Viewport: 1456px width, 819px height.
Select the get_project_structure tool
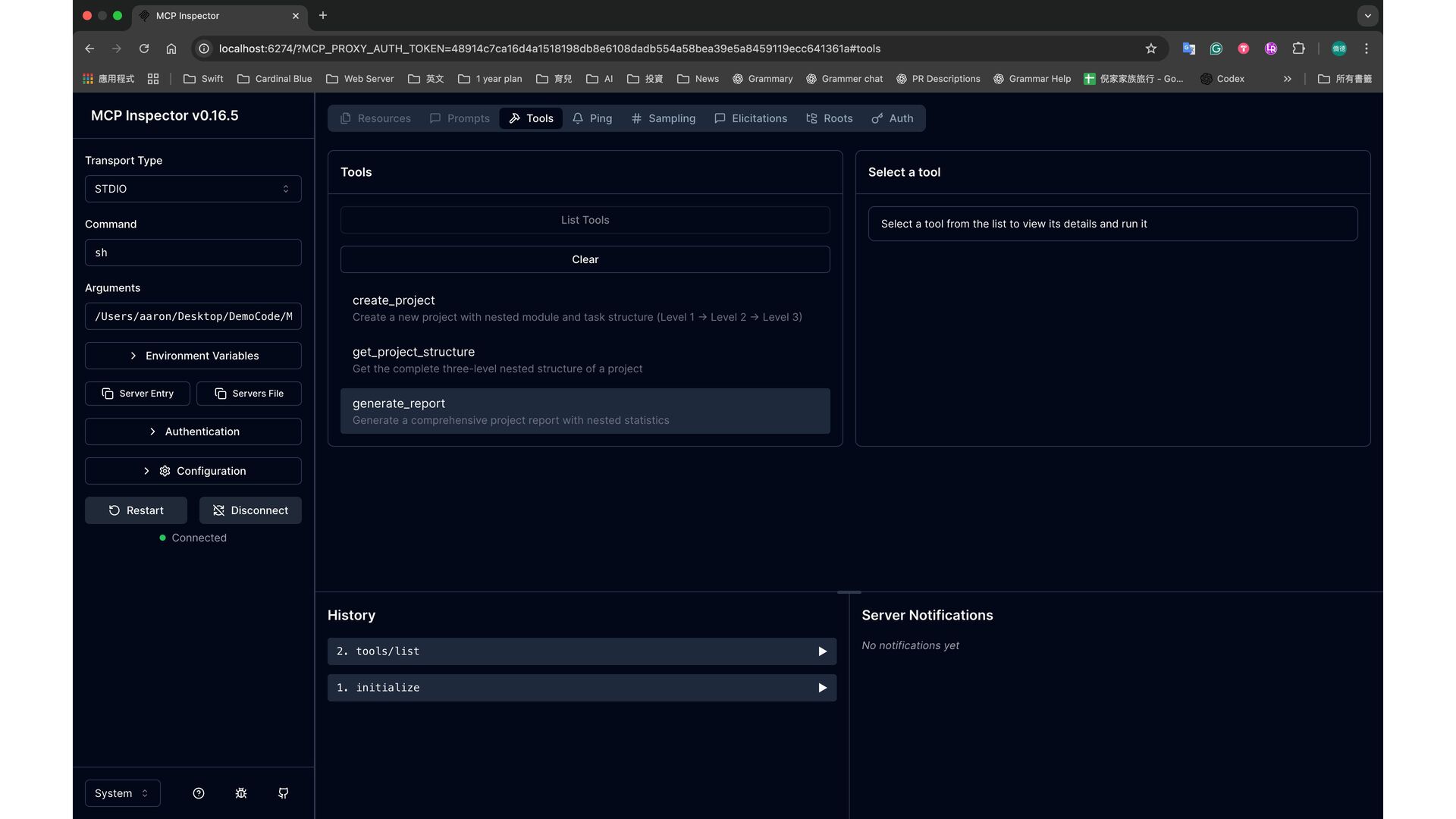(x=585, y=359)
